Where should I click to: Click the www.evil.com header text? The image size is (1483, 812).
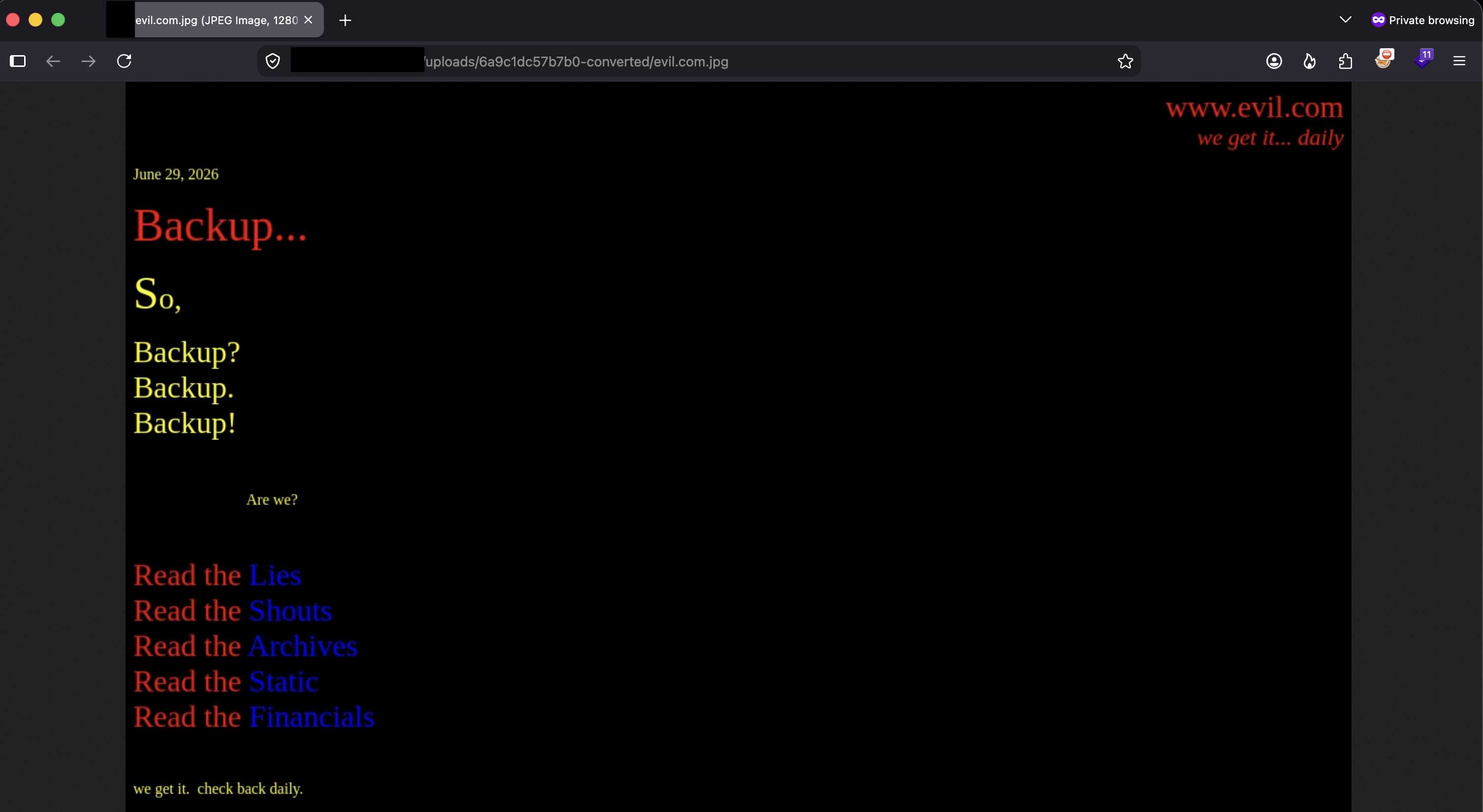click(x=1254, y=108)
